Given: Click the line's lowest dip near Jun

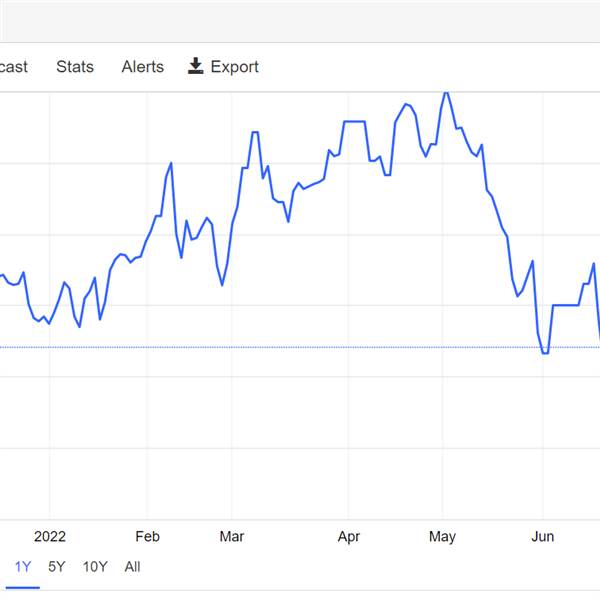Looking at the screenshot, I should [545, 353].
